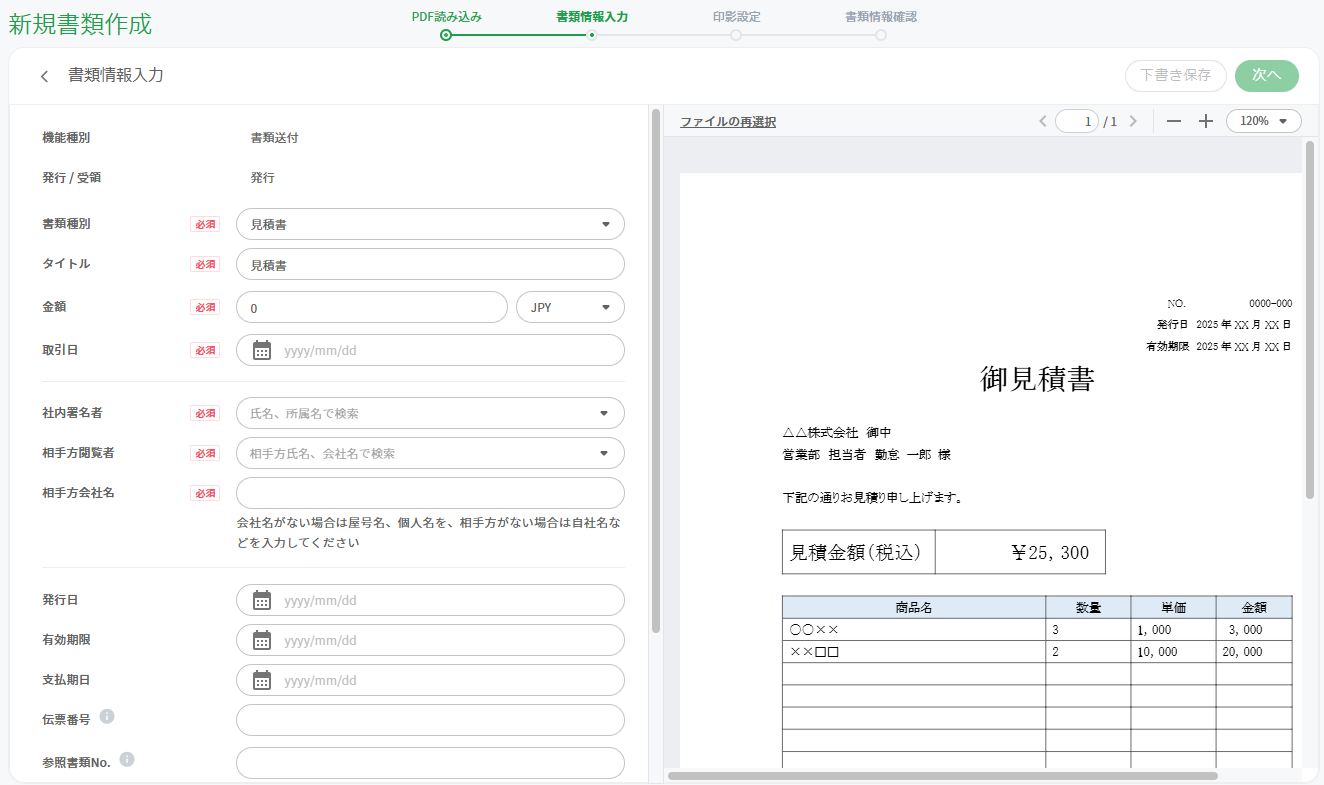Open the JPY currency dropdown
Viewport: 1324px width, 785px height.
pyautogui.click(x=570, y=307)
